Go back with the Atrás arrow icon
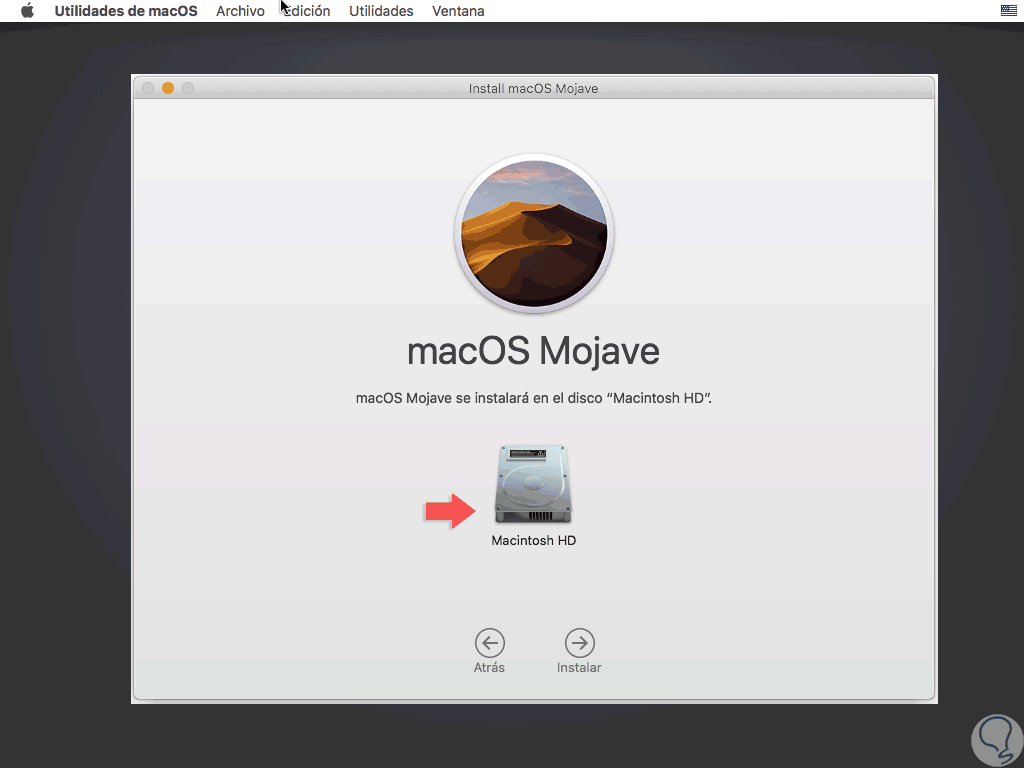Screen dimensions: 1024x768 point(489,643)
